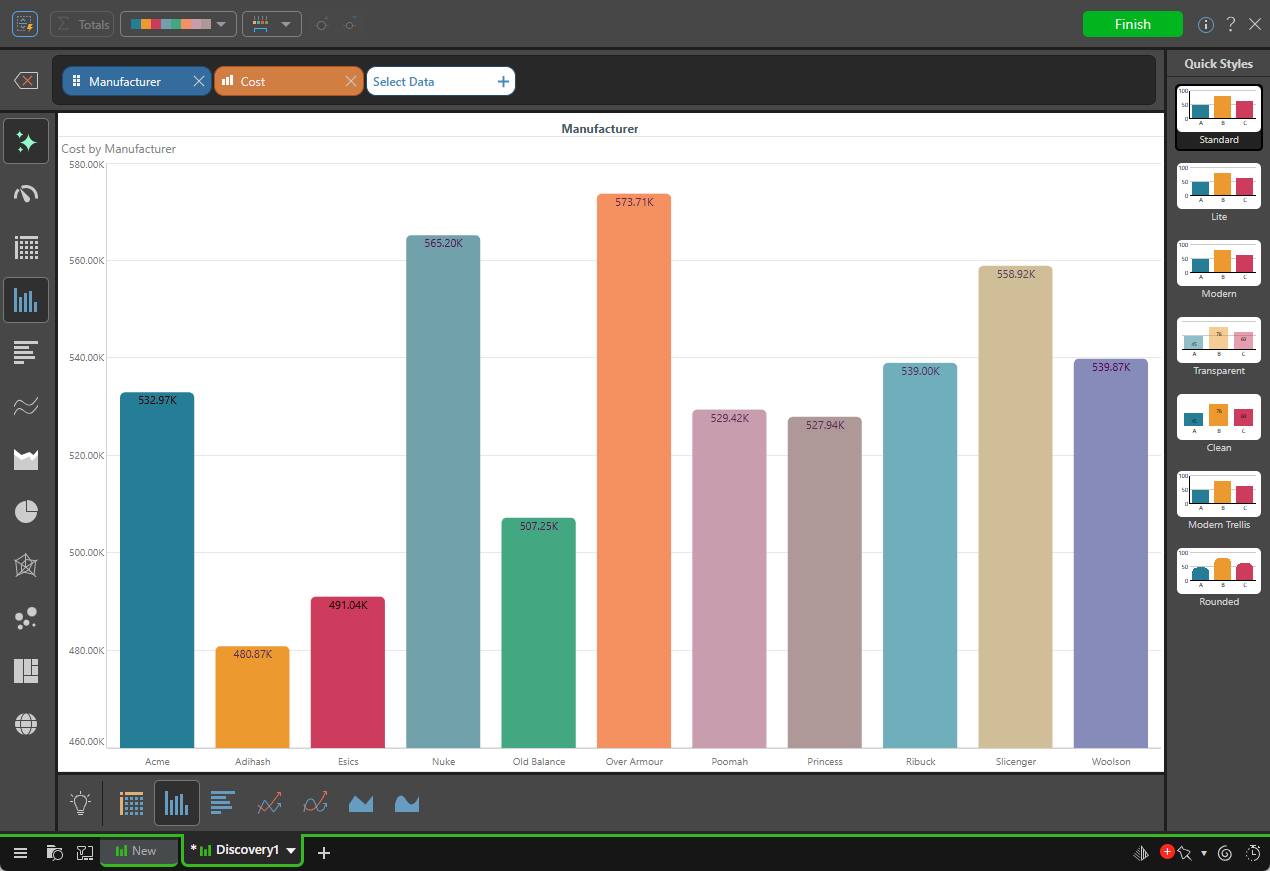The height and width of the screenshot is (871, 1270).
Task: Click the Over Armour bar
Action: click(634, 470)
